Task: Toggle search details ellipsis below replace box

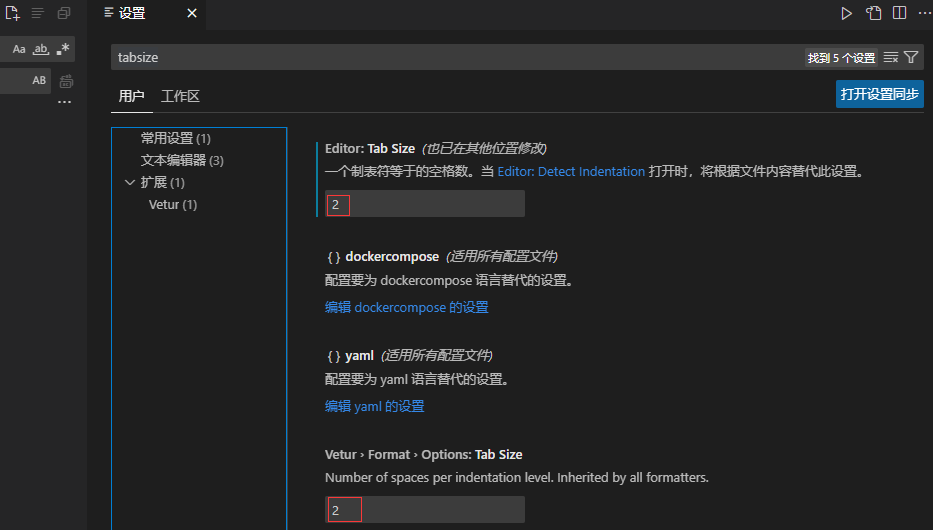Action: coord(64,102)
